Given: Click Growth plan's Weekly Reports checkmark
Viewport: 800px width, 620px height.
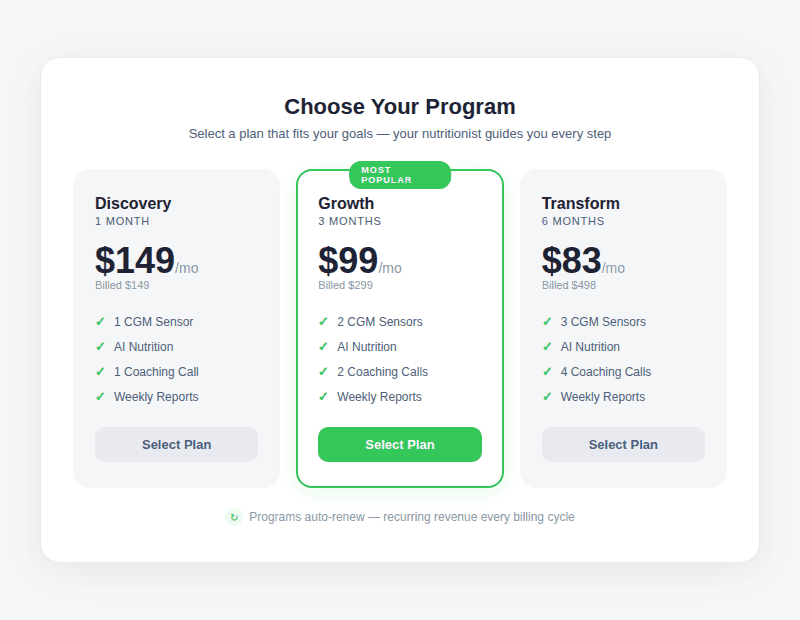Looking at the screenshot, I should click(323, 396).
